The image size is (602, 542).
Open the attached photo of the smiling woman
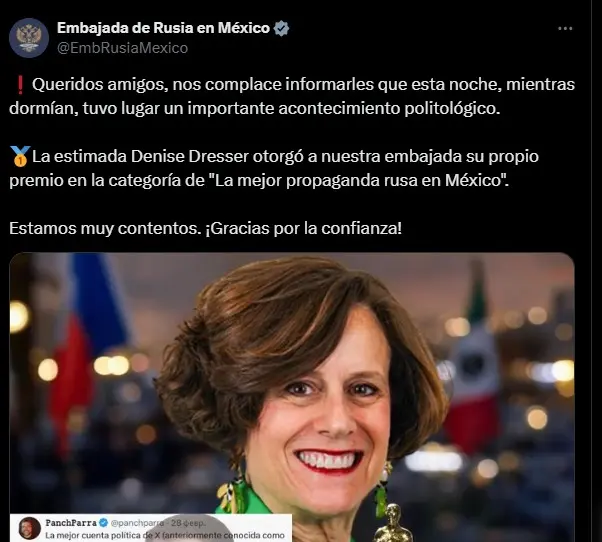click(x=292, y=397)
